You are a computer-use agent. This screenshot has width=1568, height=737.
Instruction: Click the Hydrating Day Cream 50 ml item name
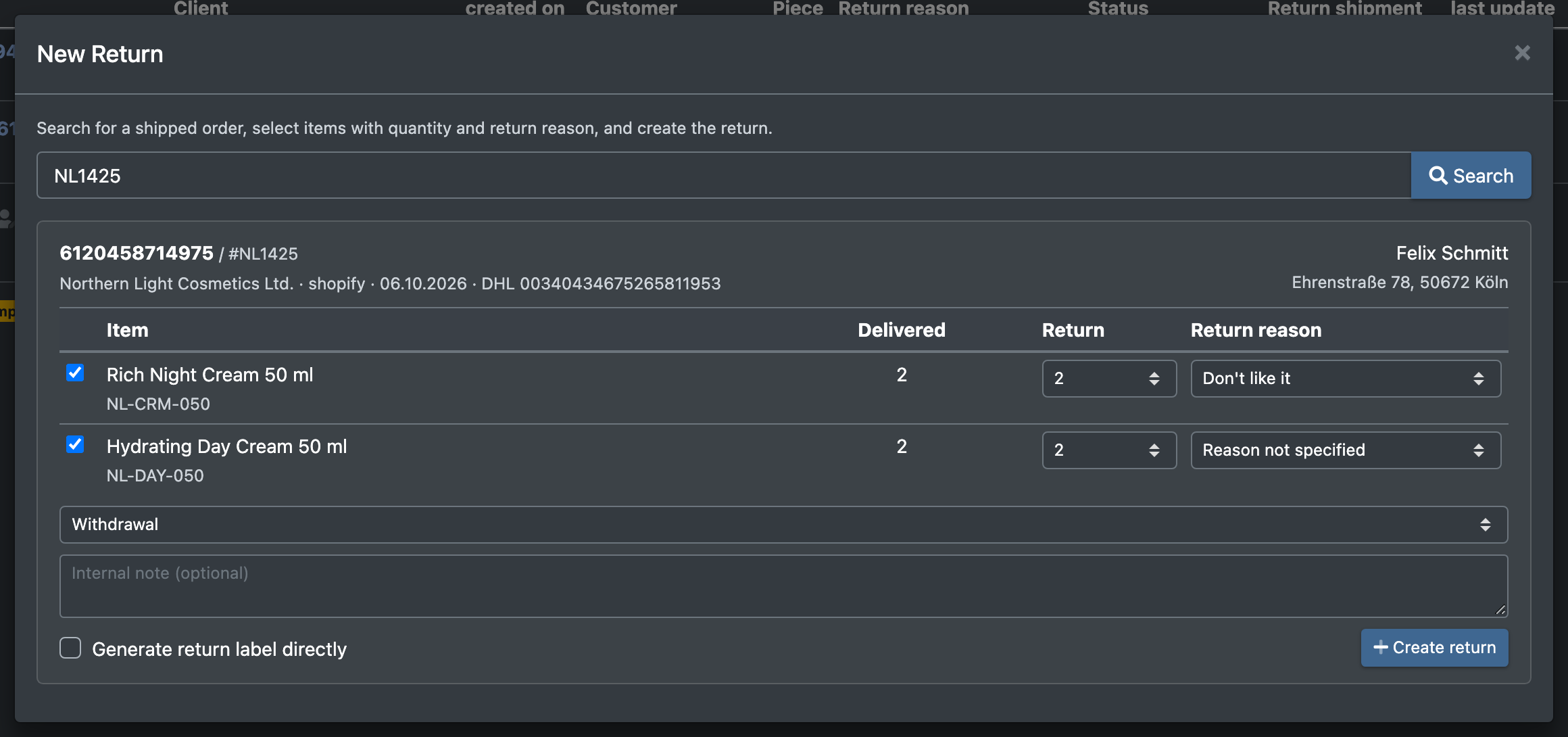click(x=226, y=446)
